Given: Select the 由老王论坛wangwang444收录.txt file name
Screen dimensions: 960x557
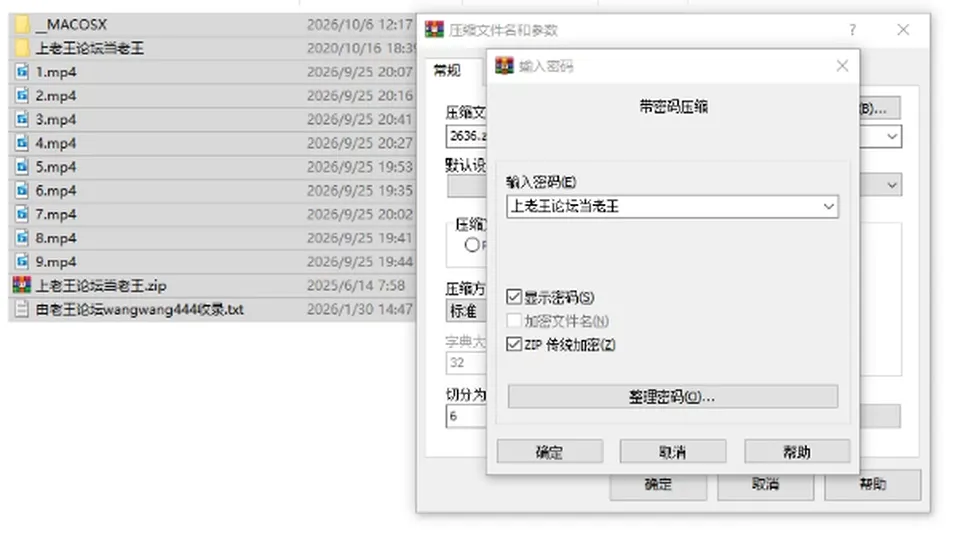Looking at the screenshot, I should point(140,310).
